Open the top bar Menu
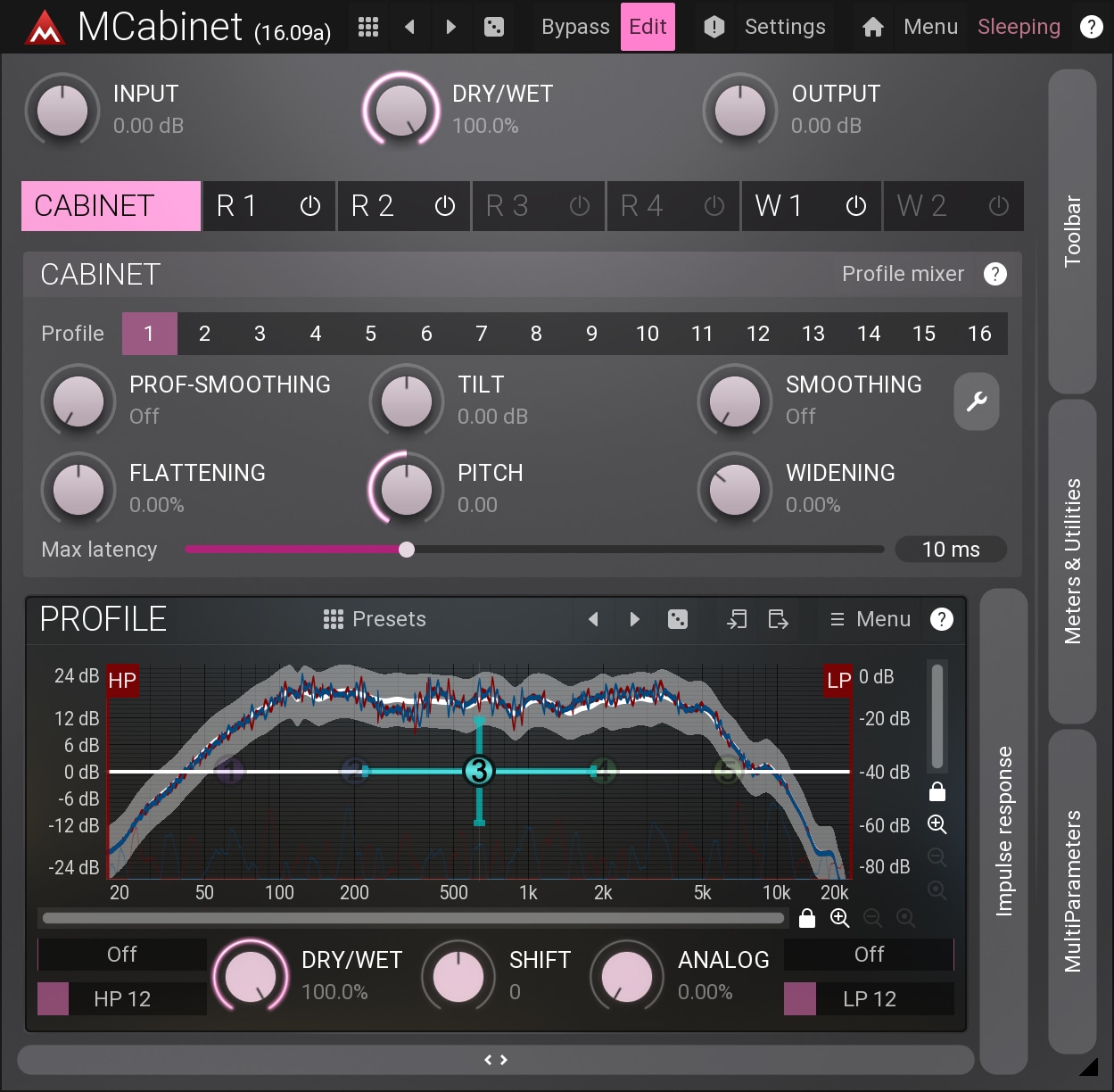 coord(930,27)
